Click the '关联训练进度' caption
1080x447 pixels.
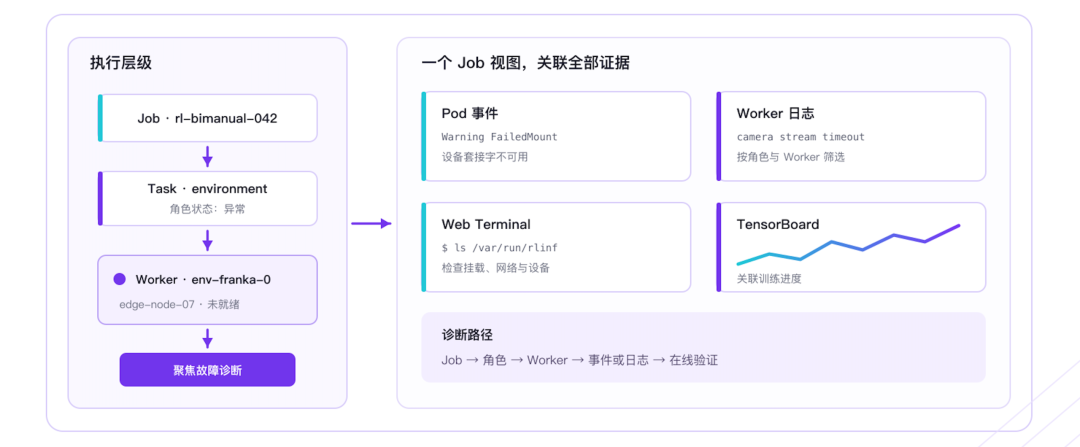click(x=769, y=279)
